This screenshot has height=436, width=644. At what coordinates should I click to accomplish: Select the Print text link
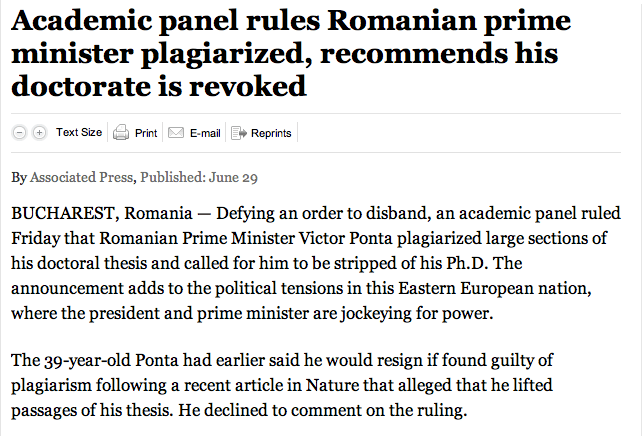(146, 133)
